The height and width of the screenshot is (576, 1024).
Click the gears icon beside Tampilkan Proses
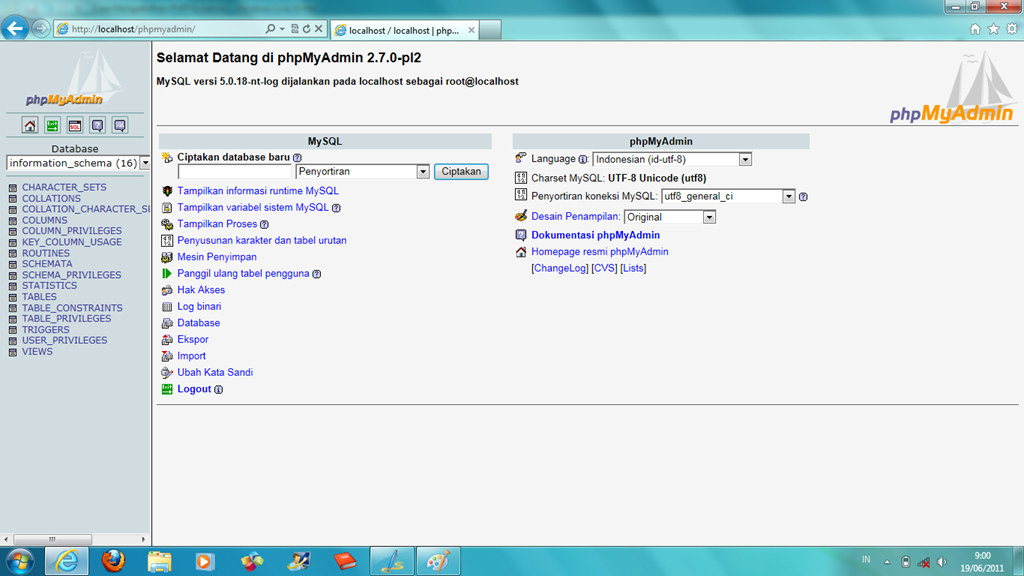pyautogui.click(x=167, y=224)
